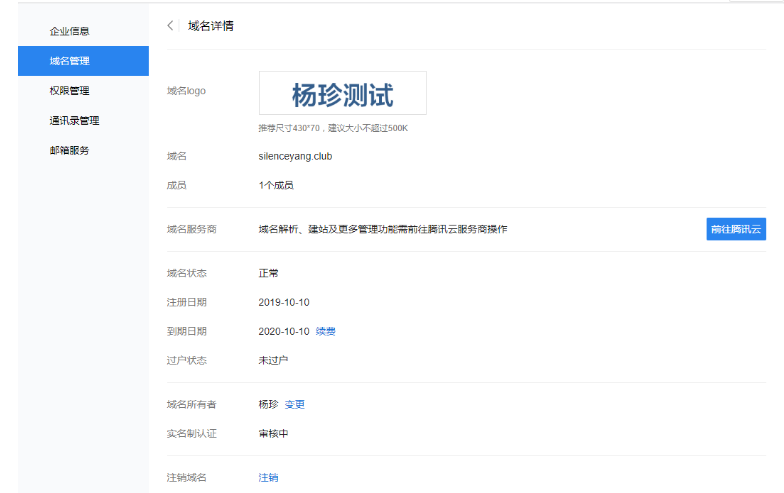Click the 域名详情 page title

211,25
